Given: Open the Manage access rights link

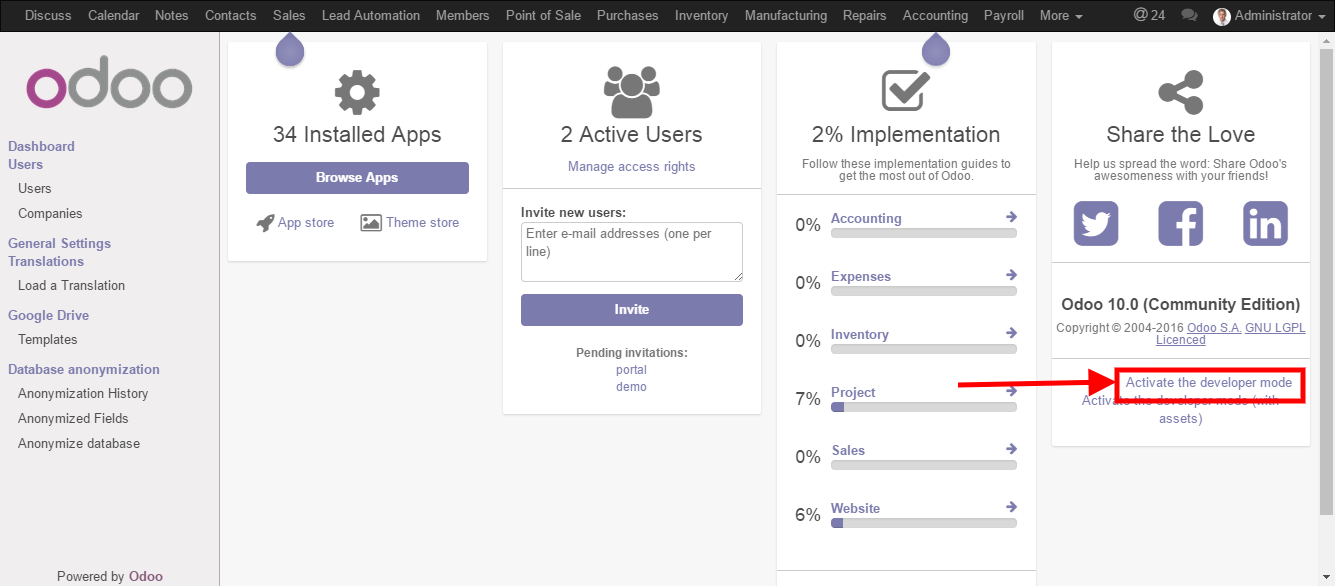Looking at the screenshot, I should 632,166.
